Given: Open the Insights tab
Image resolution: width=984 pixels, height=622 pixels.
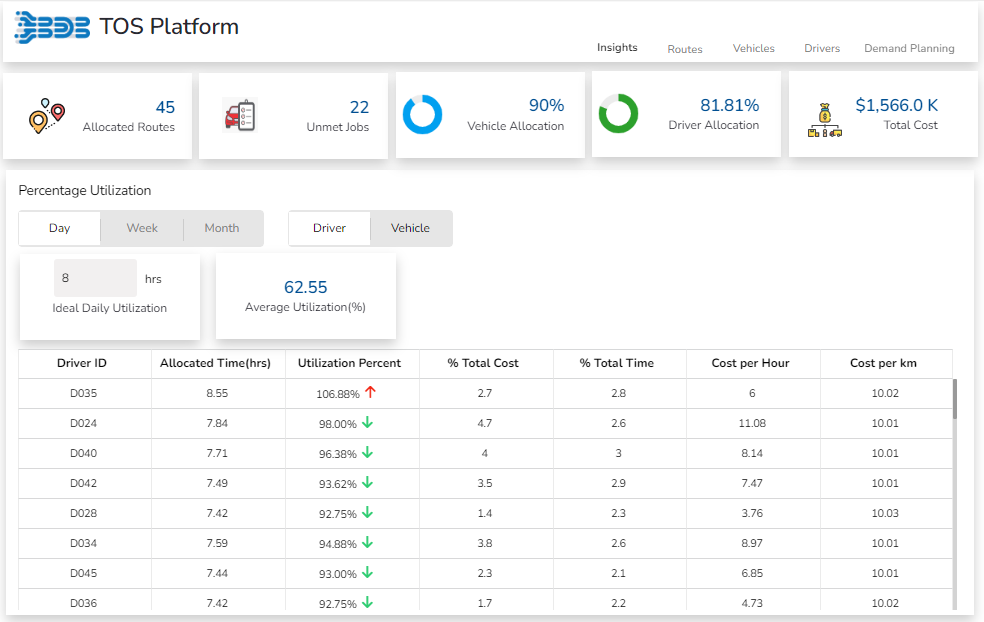Looking at the screenshot, I should coord(617,48).
